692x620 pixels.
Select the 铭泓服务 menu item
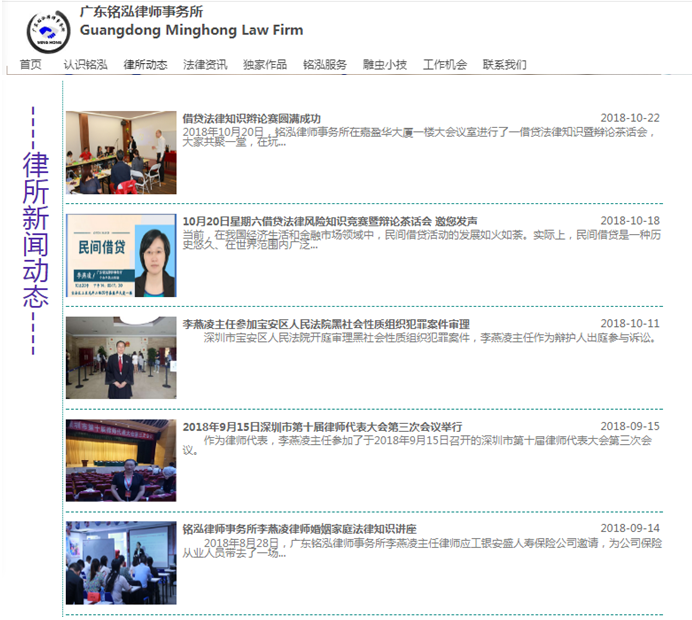click(x=325, y=64)
